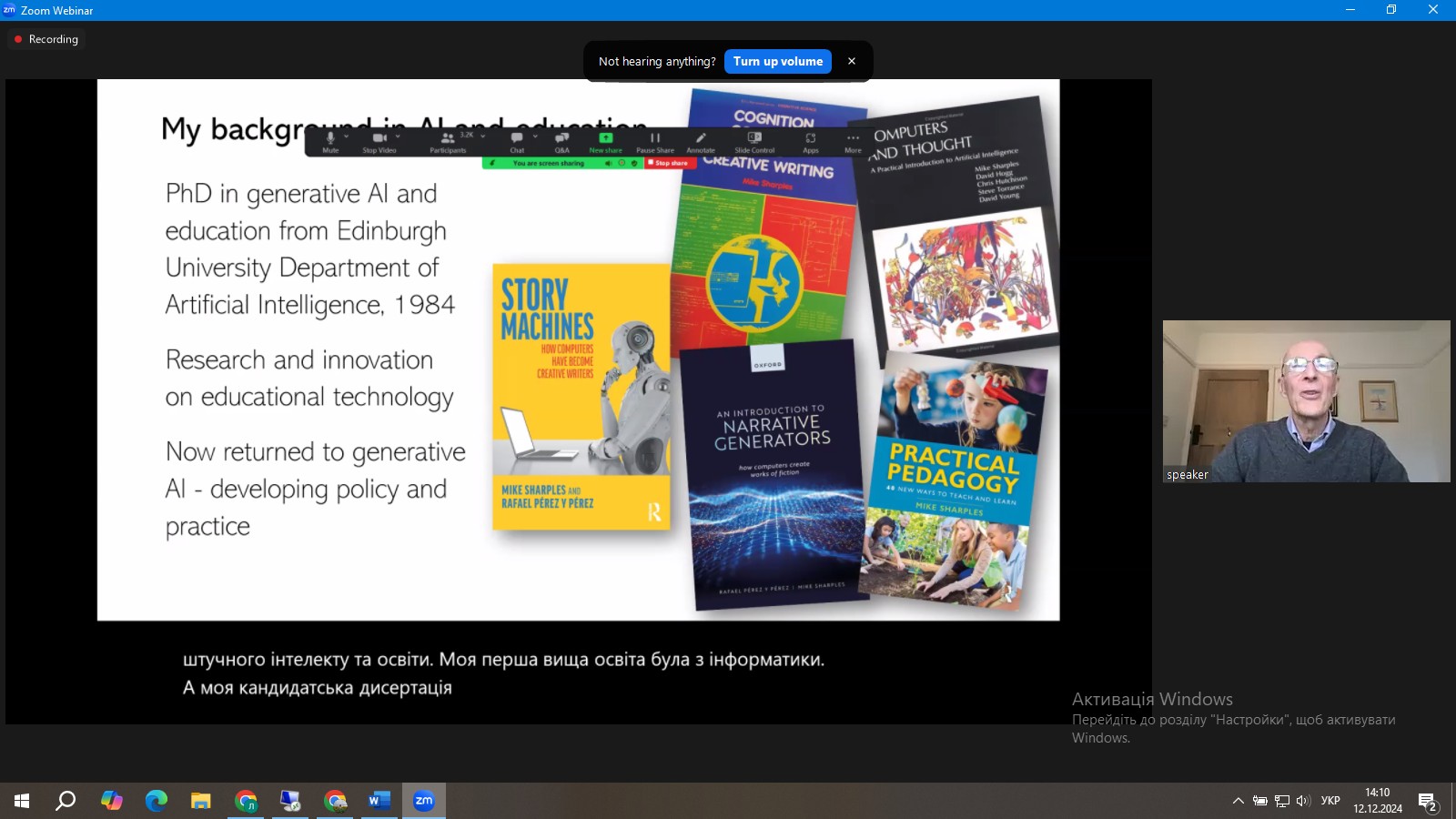Open the Windows Start menu
The width and height of the screenshot is (1456, 819).
pyautogui.click(x=22, y=801)
